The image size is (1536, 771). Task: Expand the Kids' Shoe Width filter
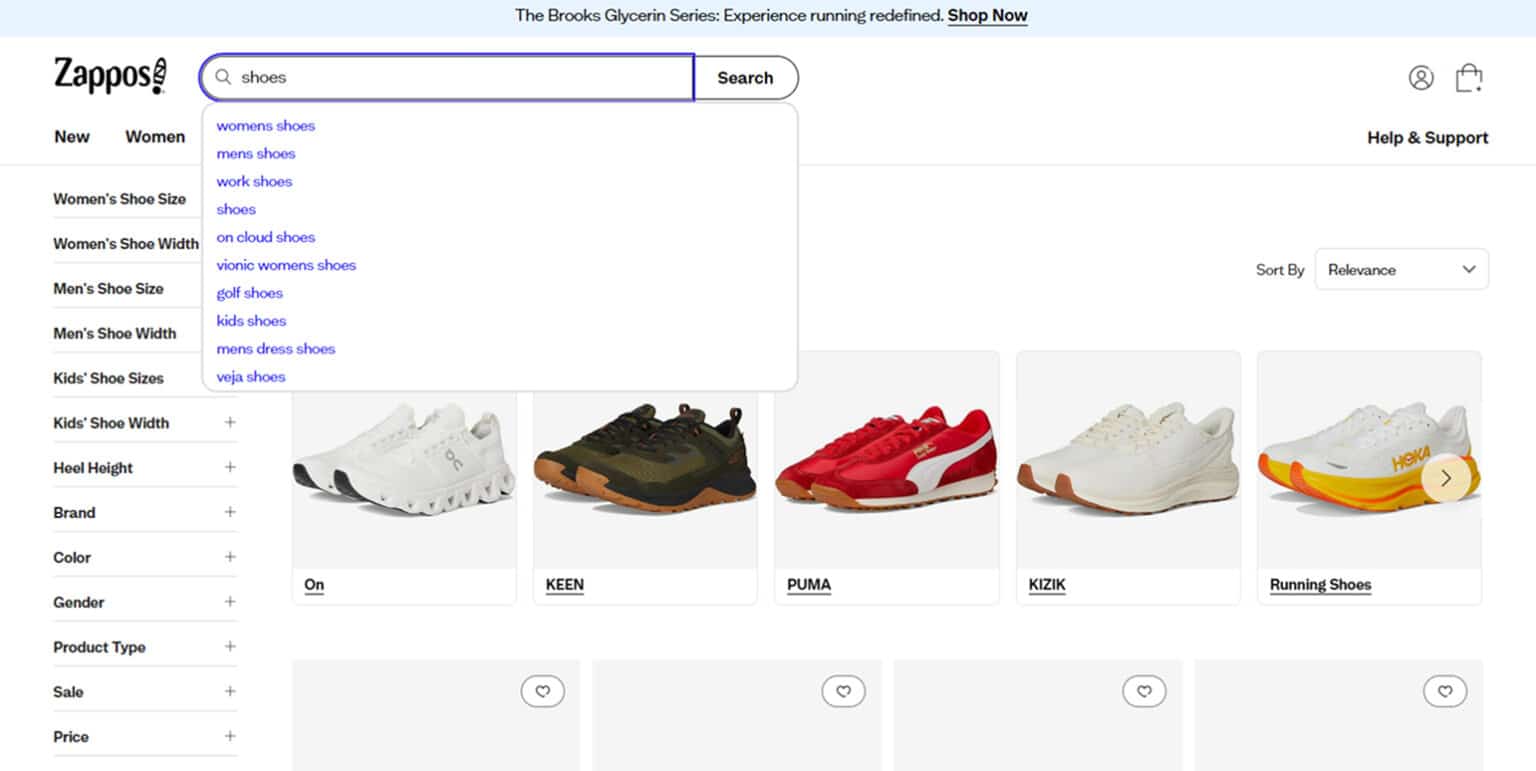[x=145, y=423]
